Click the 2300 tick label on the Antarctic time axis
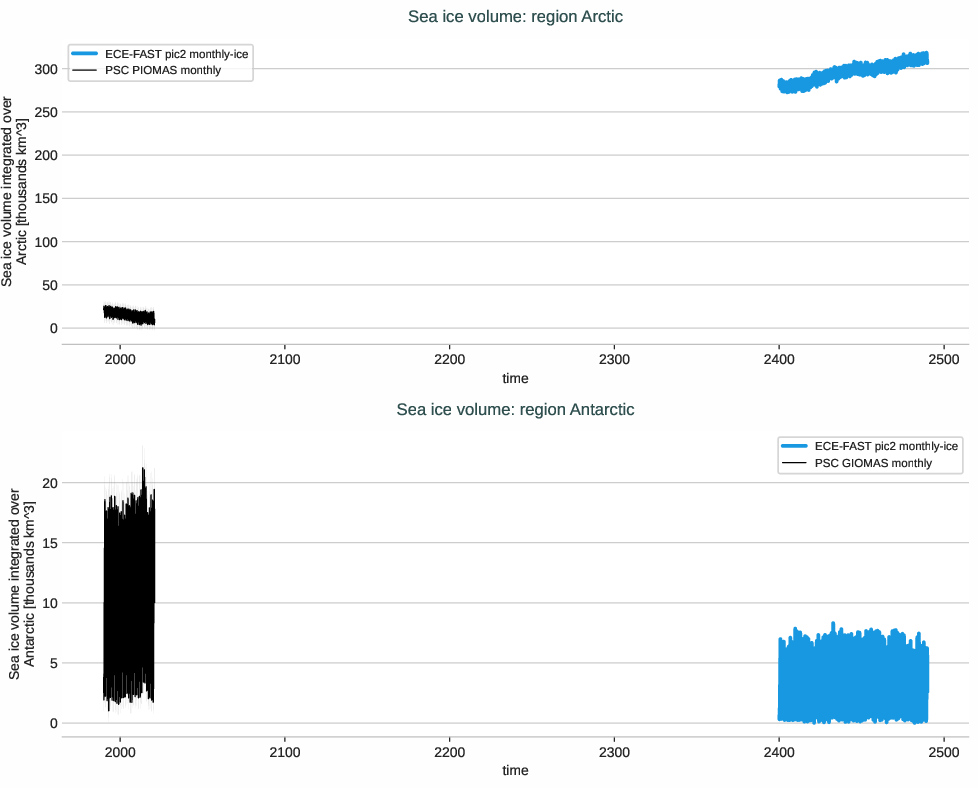 click(613, 751)
